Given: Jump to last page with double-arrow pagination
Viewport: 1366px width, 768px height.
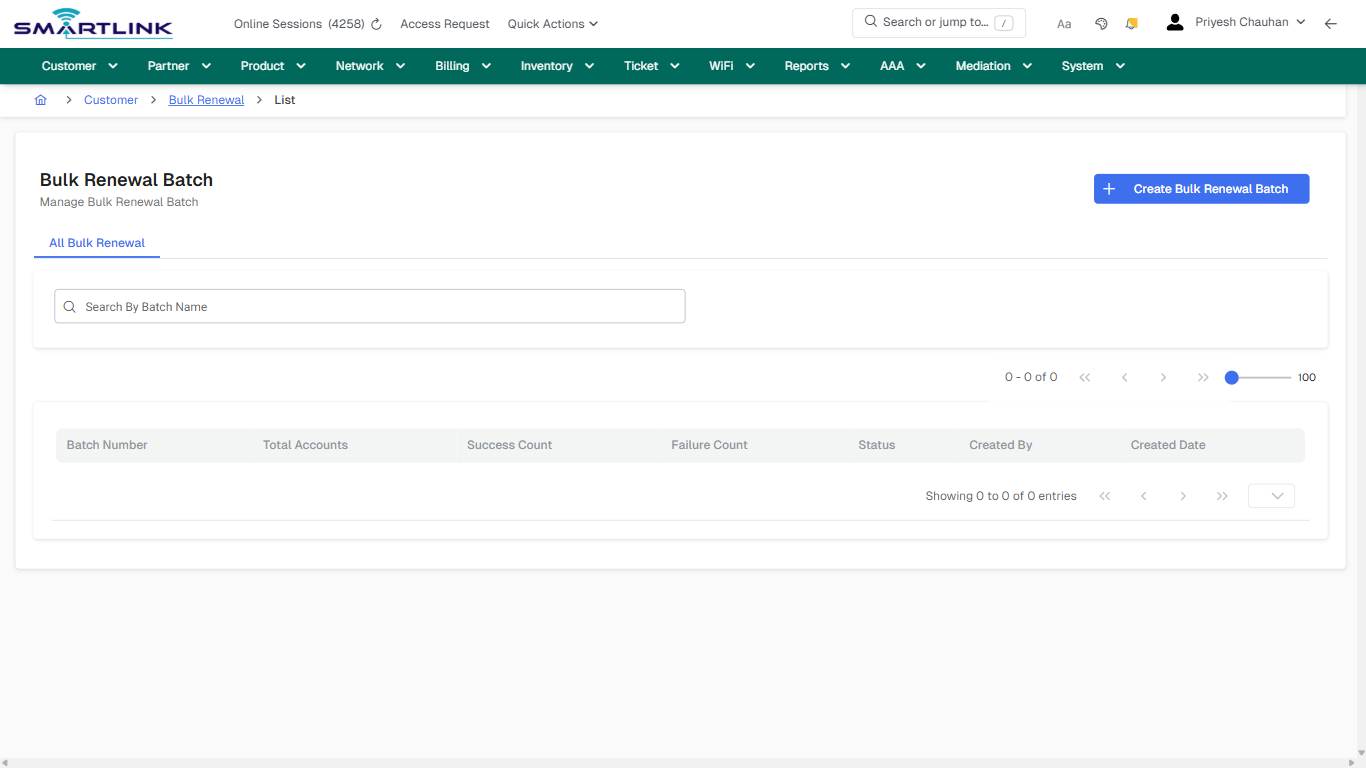Looking at the screenshot, I should coord(1222,495).
